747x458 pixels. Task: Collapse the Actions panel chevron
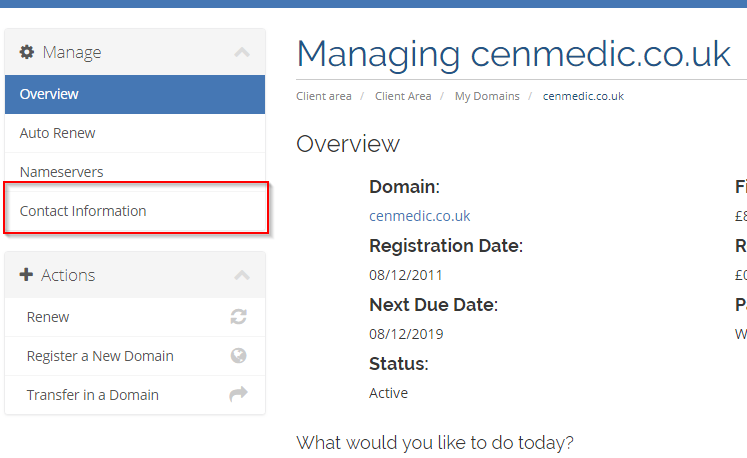pyautogui.click(x=242, y=275)
